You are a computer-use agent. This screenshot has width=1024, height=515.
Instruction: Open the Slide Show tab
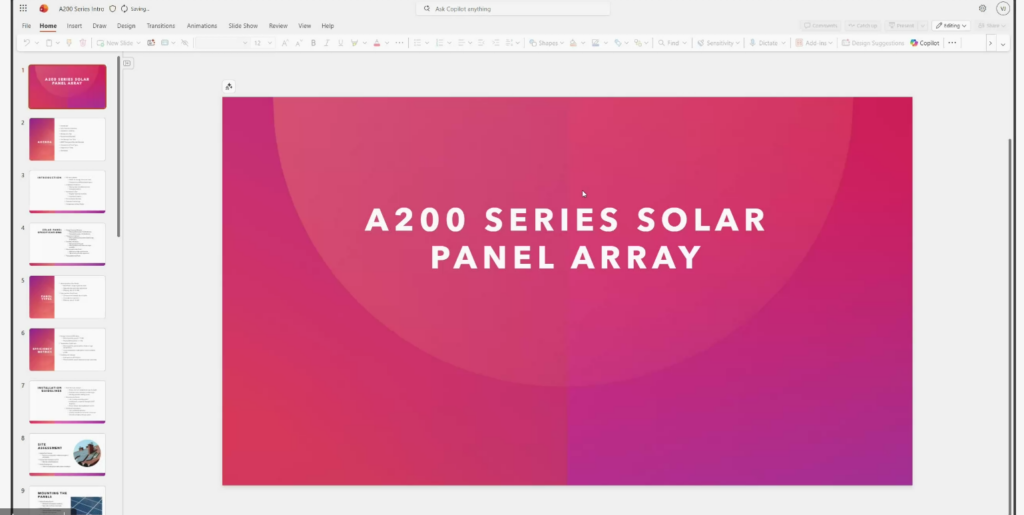pos(243,25)
